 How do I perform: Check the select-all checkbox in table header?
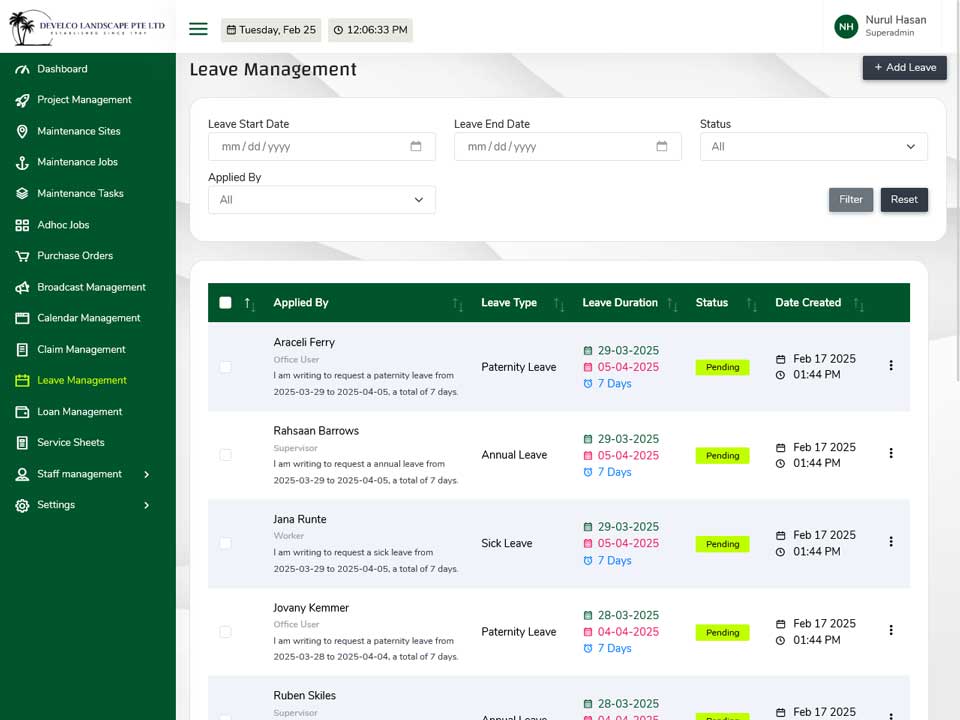tap(225, 302)
